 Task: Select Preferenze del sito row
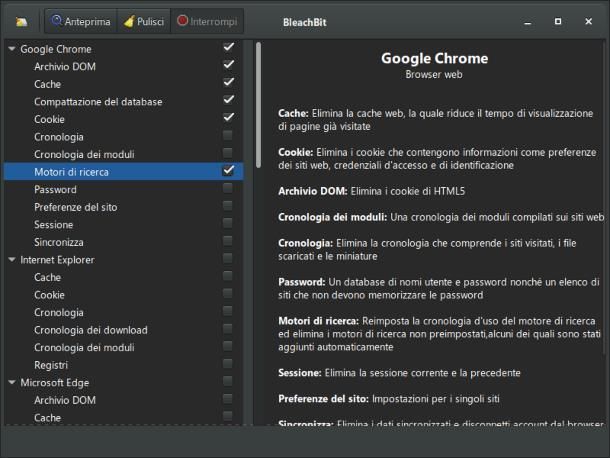124,207
